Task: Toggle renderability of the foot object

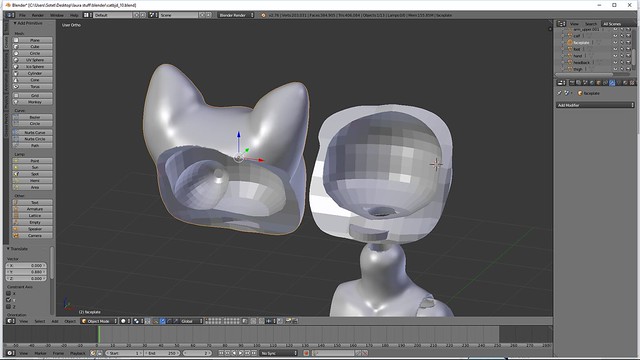Action: pyautogui.click(x=629, y=49)
